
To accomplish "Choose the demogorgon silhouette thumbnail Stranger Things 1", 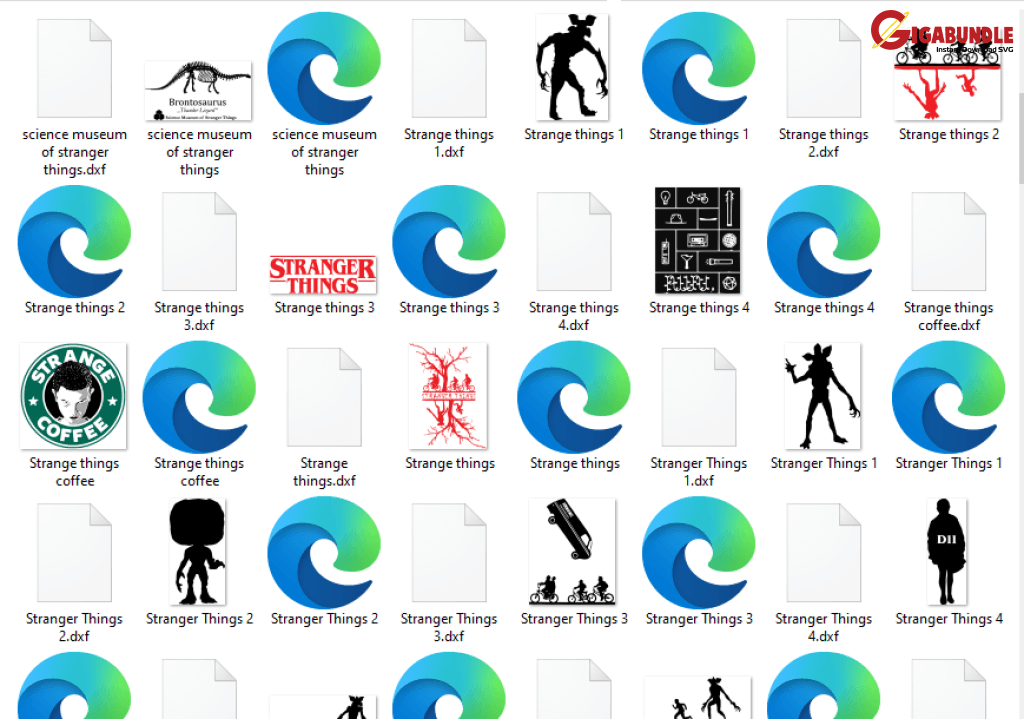I will point(822,396).
